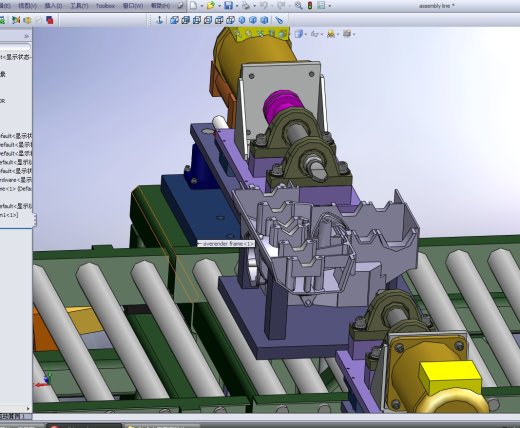This screenshot has width=520, height=428.
Task: Click Zoom to Area in the heads-up toolbar
Action: [x=249, y=33]
